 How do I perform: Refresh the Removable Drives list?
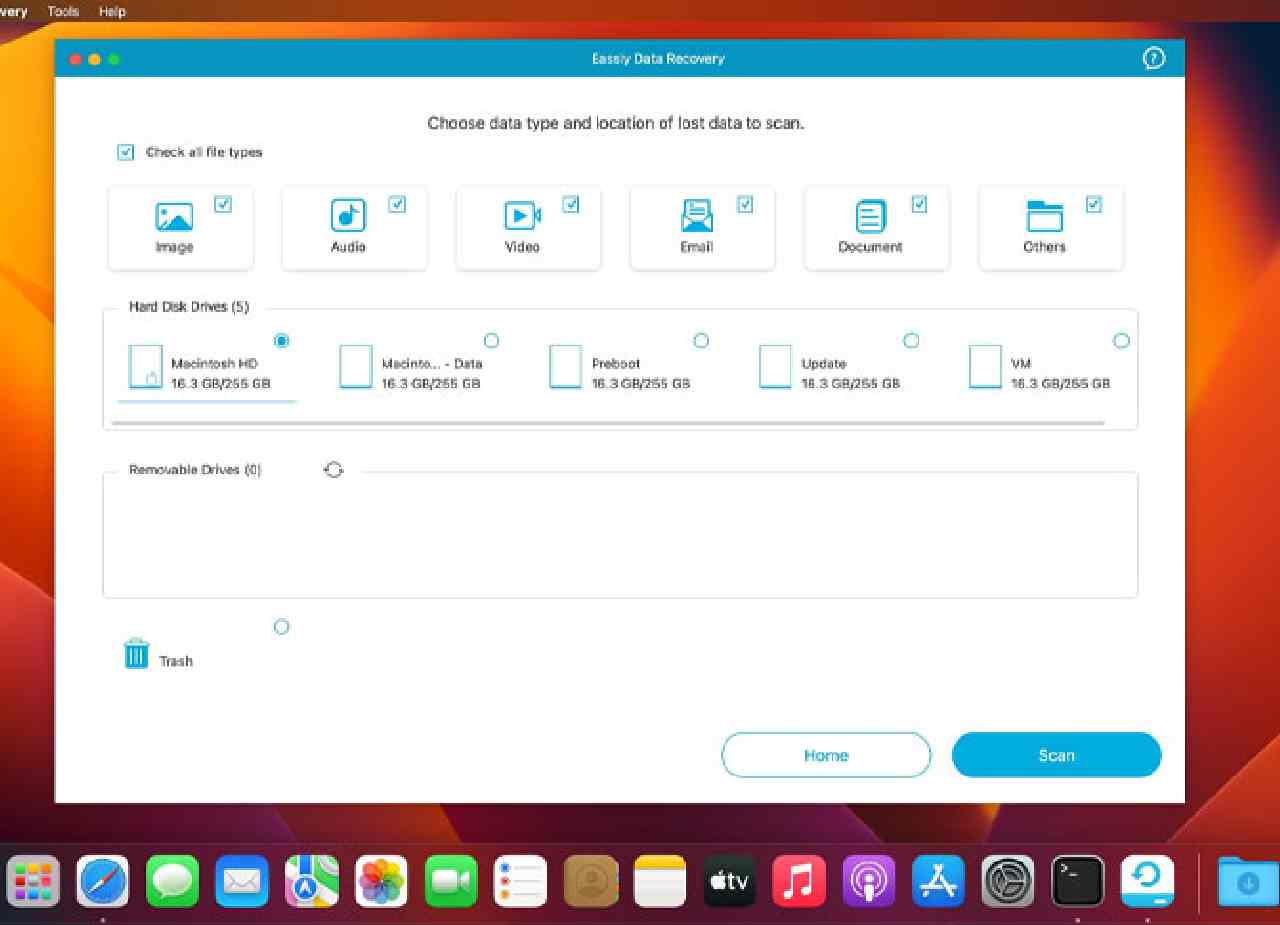coord(334,470)
